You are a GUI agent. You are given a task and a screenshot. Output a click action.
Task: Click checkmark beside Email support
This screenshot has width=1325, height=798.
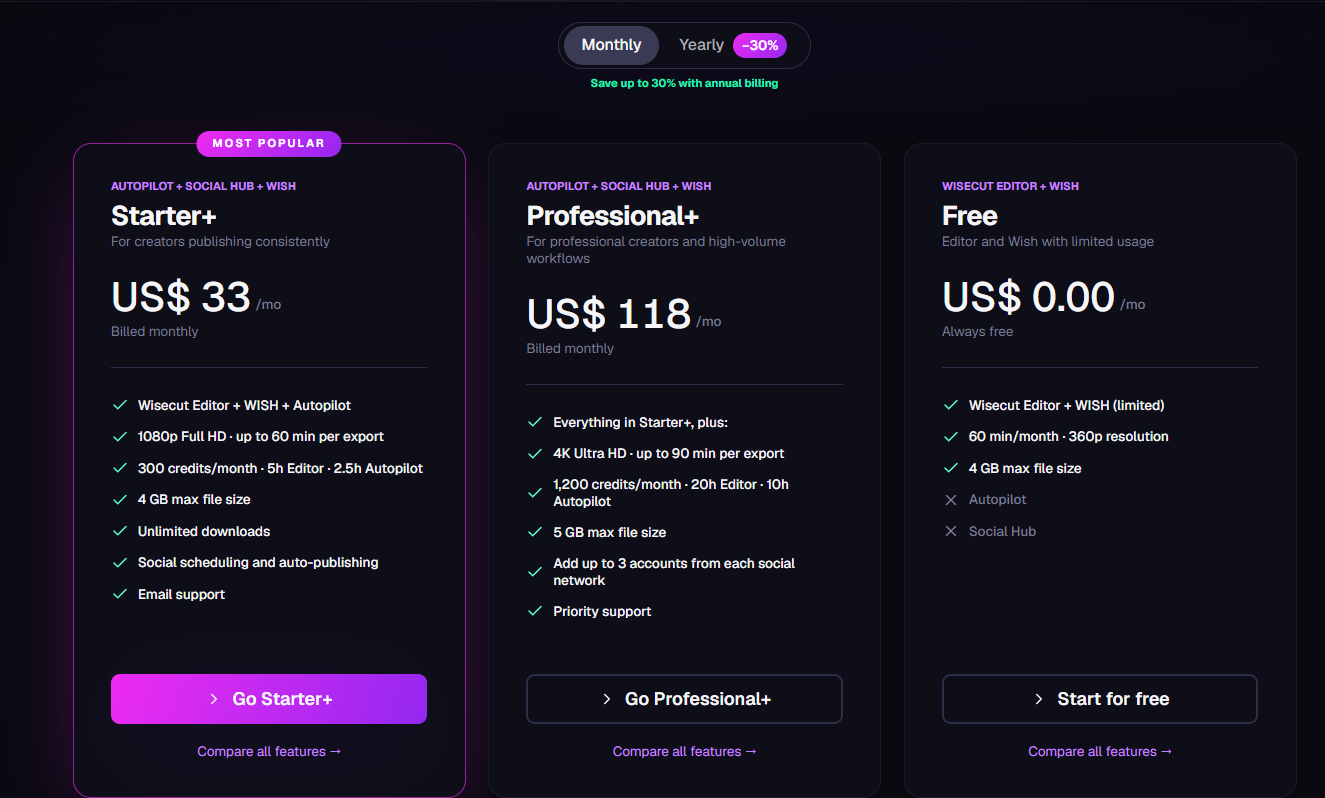(119, 594)
